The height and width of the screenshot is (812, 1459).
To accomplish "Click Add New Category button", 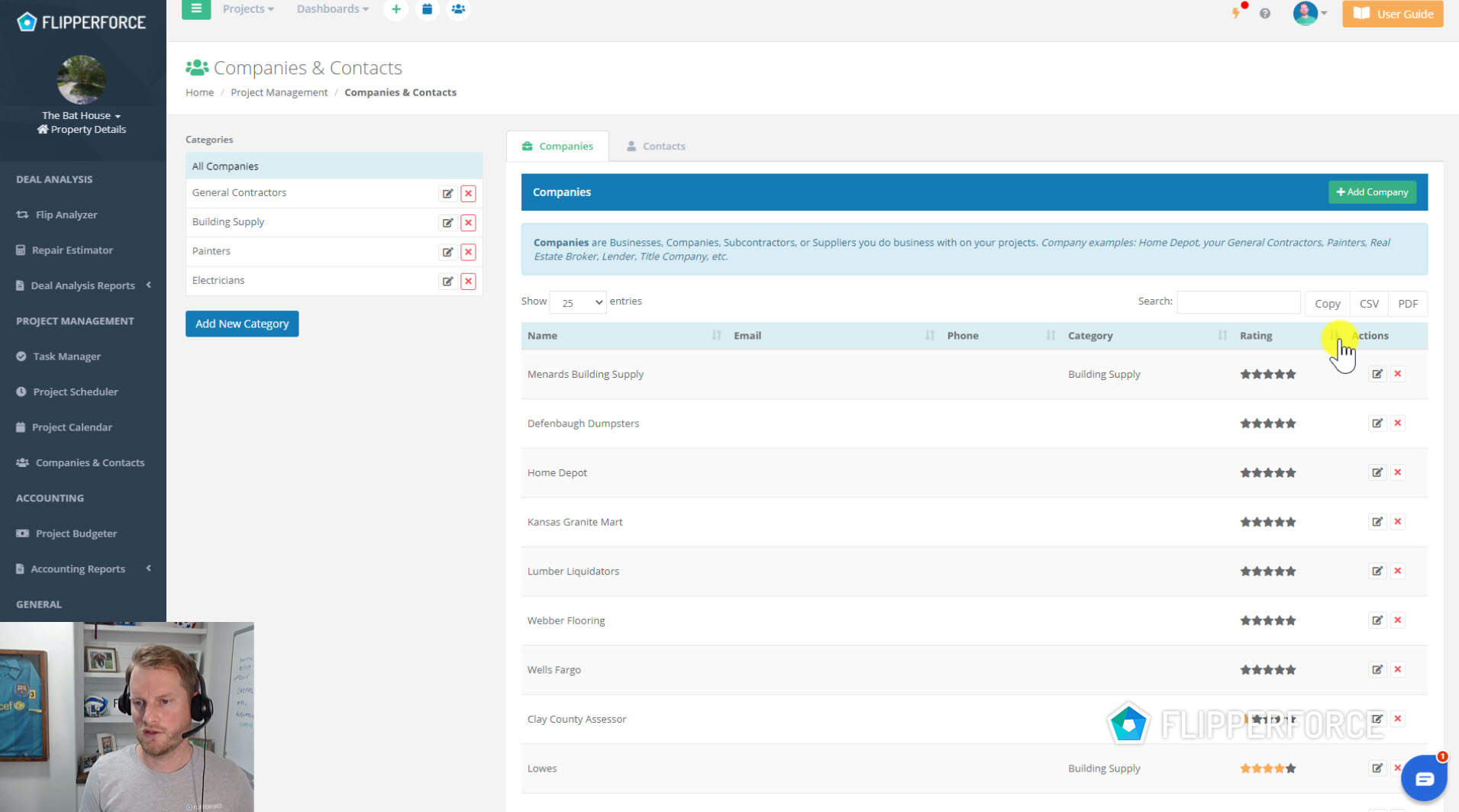I will (x=242, y=324).
